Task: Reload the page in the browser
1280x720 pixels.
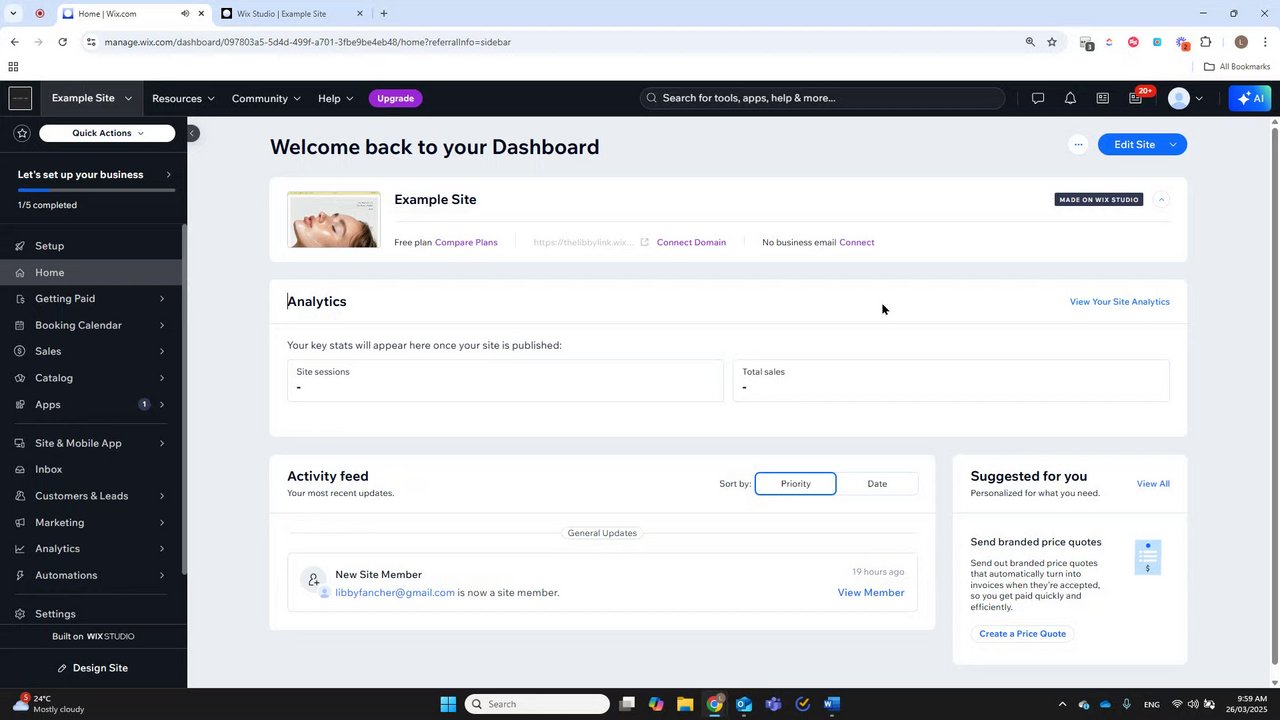Action: (62, 42)
